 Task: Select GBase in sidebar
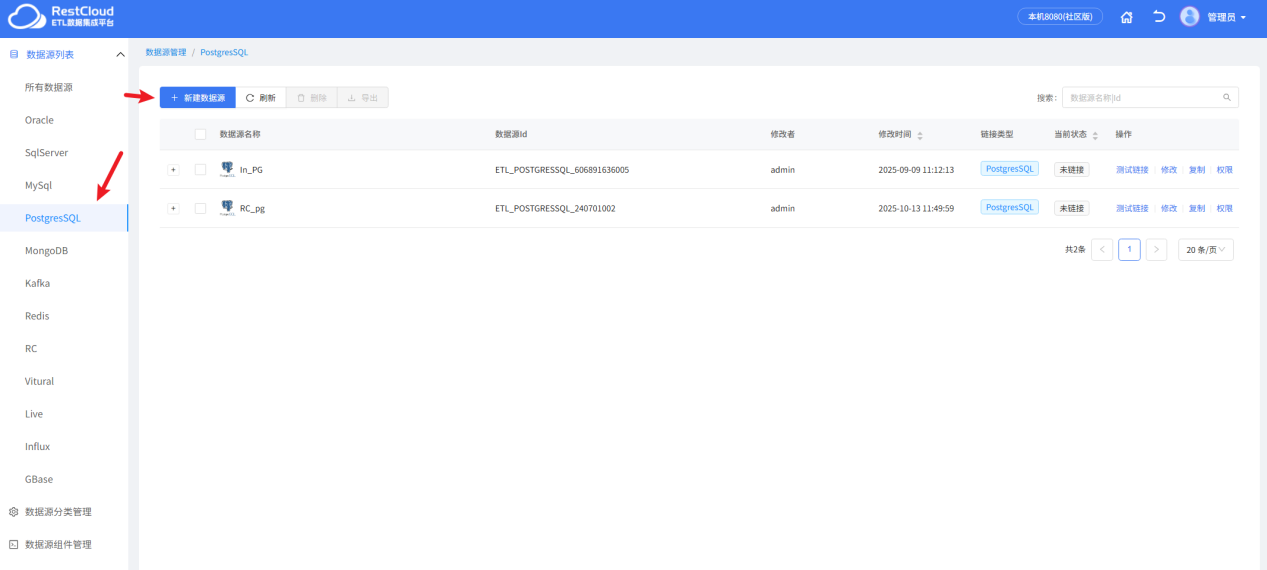click(x=64, y=479)
